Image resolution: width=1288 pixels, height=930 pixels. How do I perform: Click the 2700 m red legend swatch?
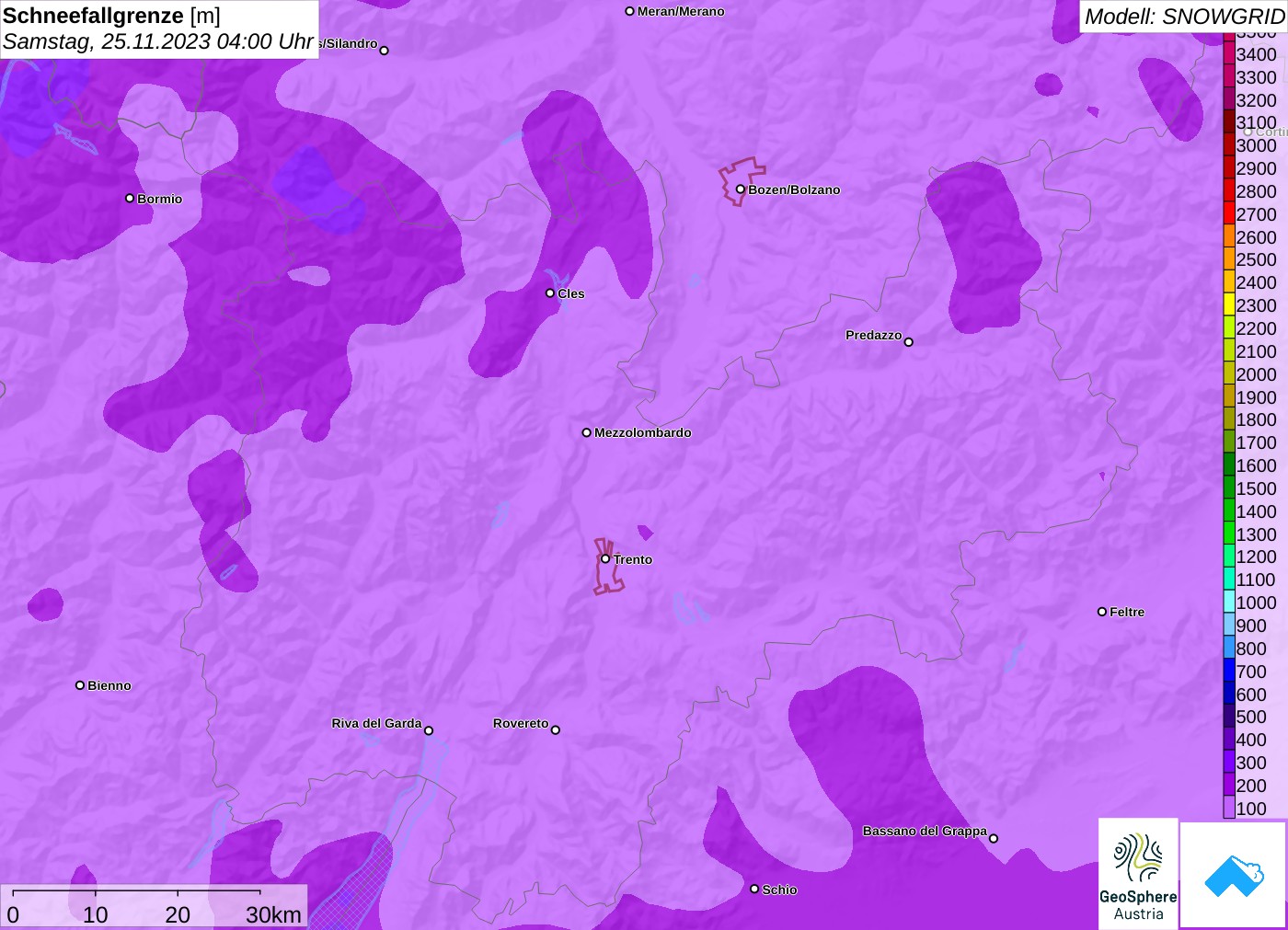(x=1229, y=213)
